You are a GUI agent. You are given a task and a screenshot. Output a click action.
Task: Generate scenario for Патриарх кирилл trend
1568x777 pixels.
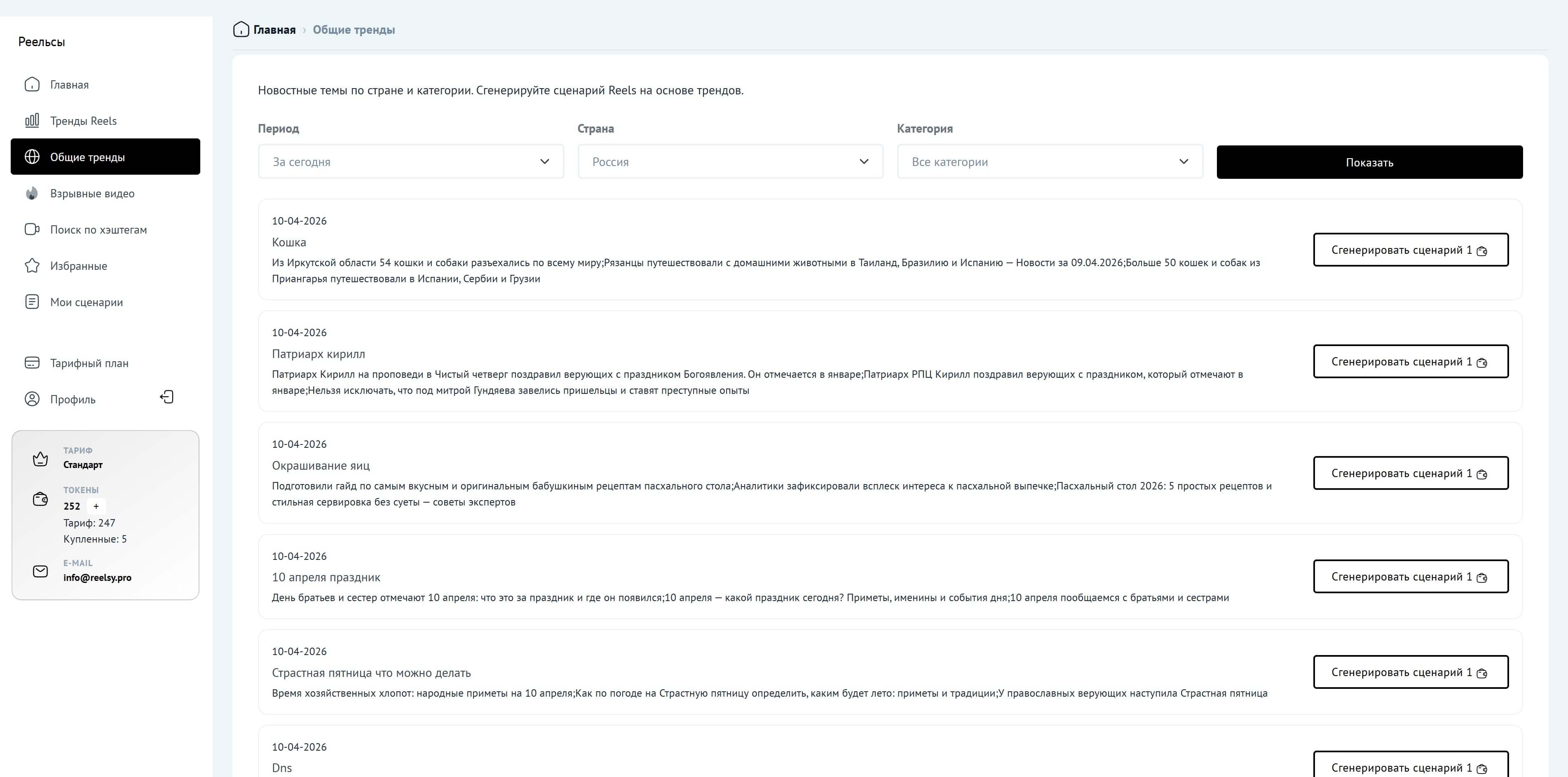[x=1410, y=361]
